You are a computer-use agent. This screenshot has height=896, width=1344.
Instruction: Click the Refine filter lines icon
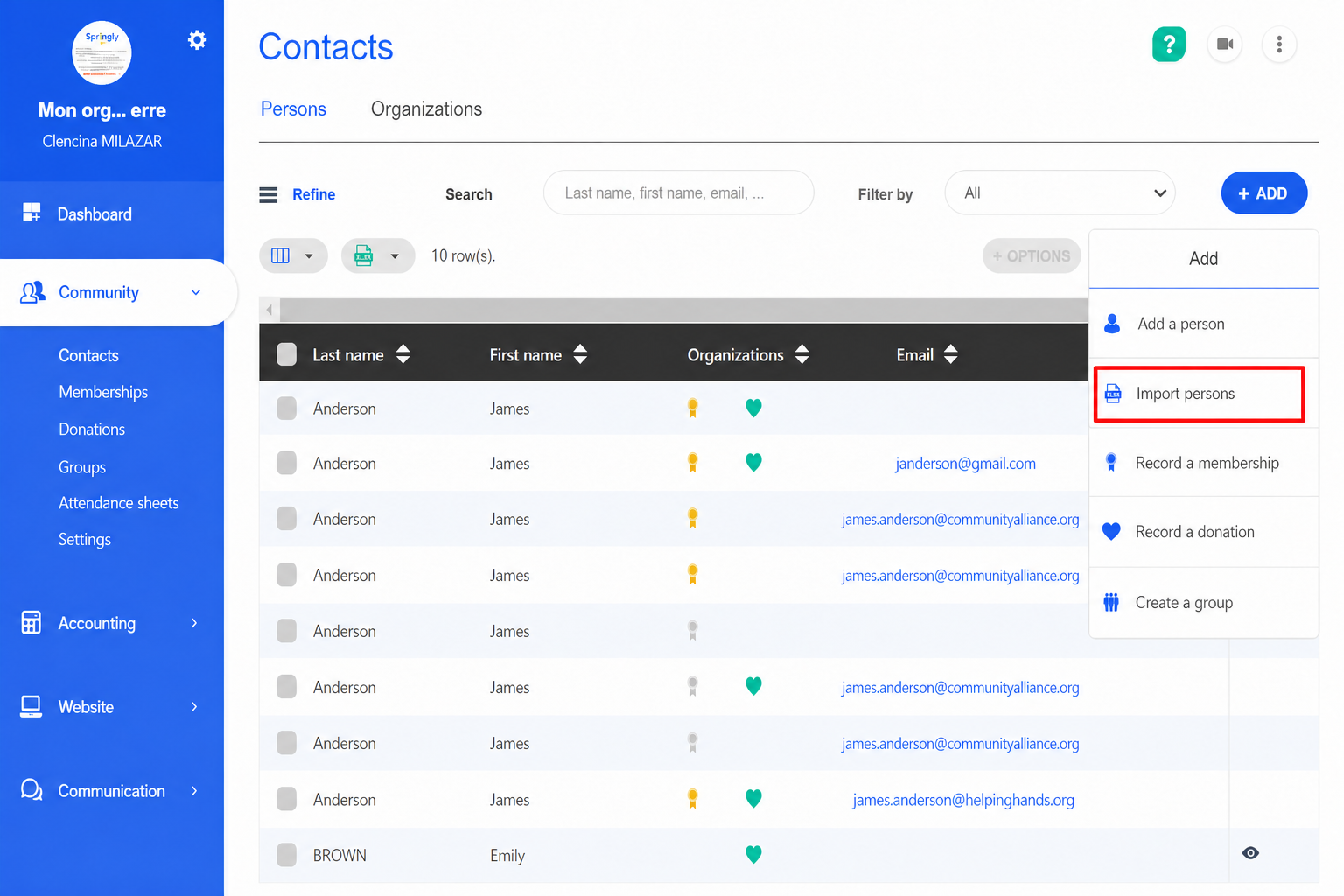coord(269,194)
